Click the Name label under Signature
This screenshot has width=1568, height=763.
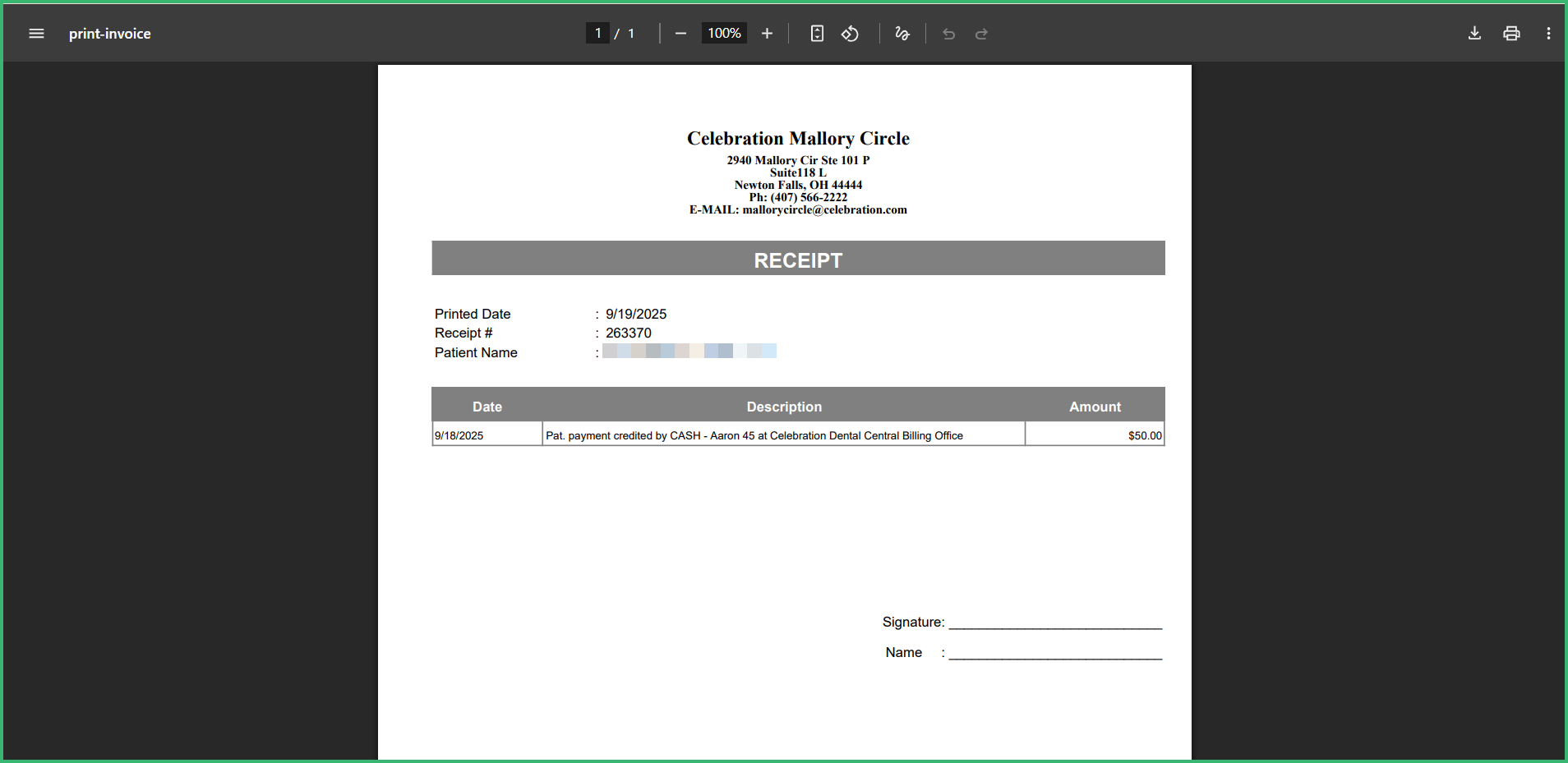904,652
